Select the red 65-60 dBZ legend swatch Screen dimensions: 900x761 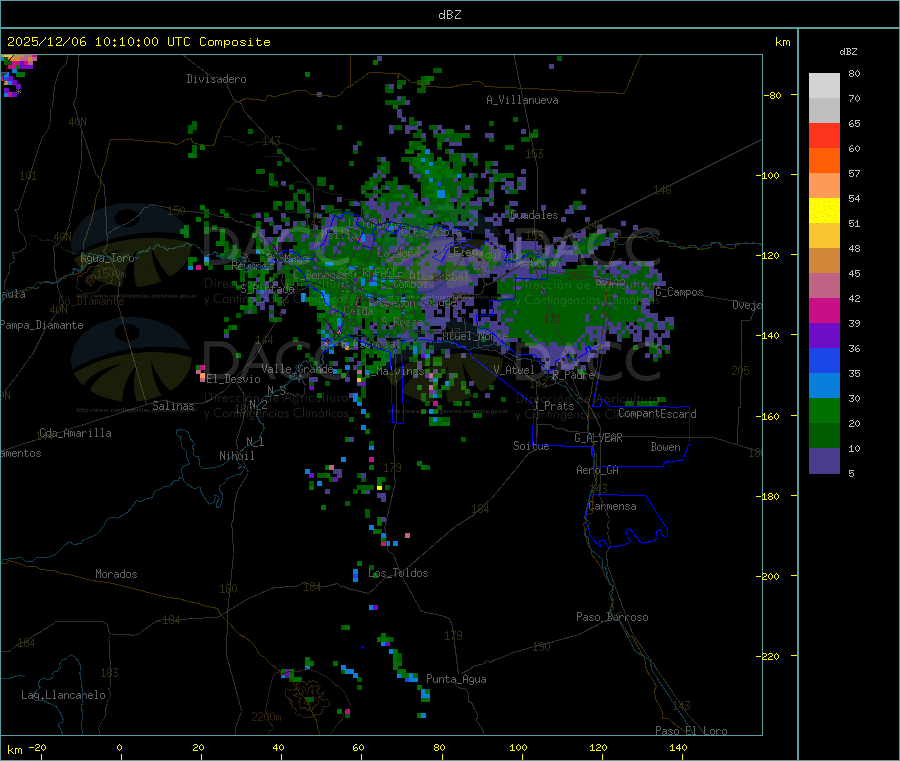pos(824,135)
